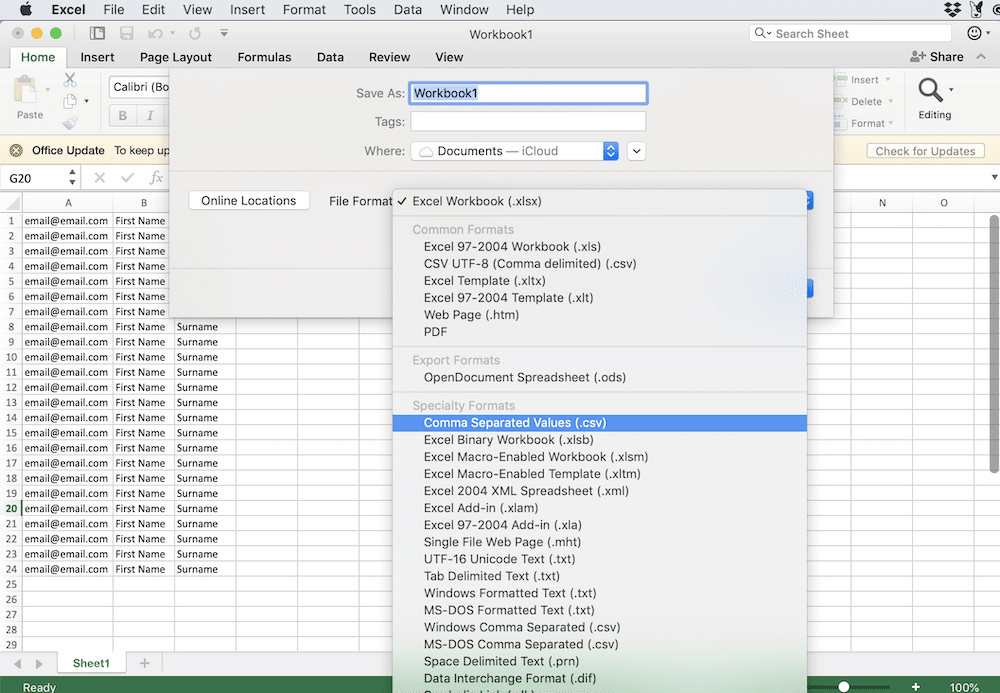Open the Where location dropdown
1000x693 pixels.
515,151
